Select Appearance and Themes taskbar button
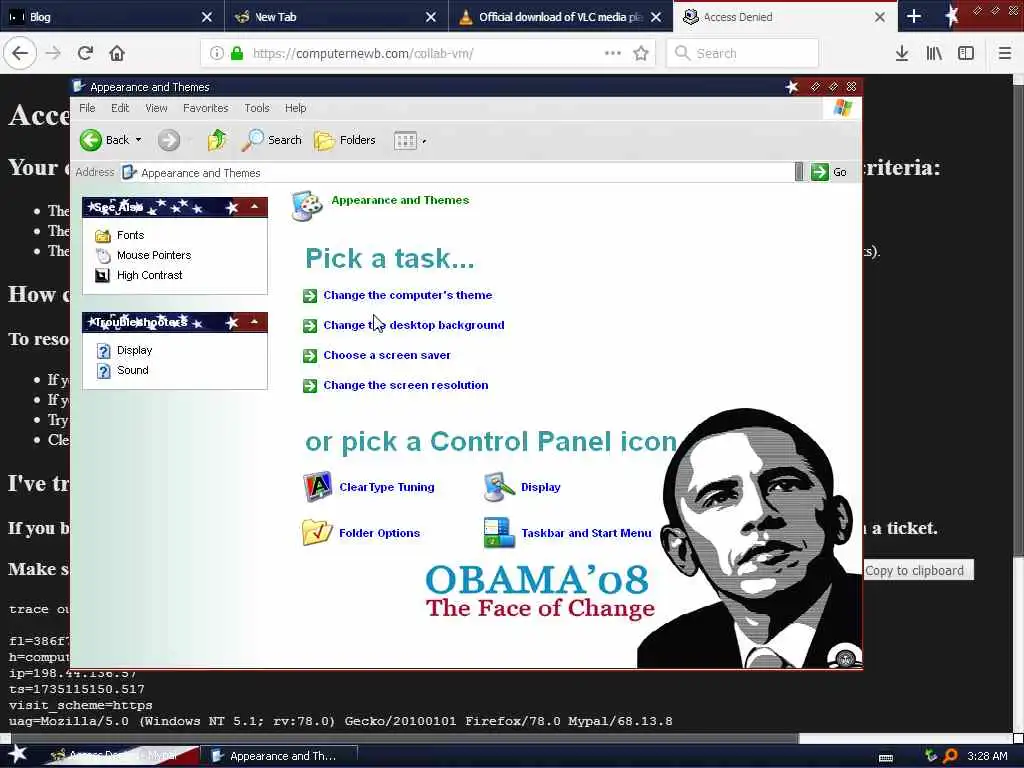 click(279, 756)
